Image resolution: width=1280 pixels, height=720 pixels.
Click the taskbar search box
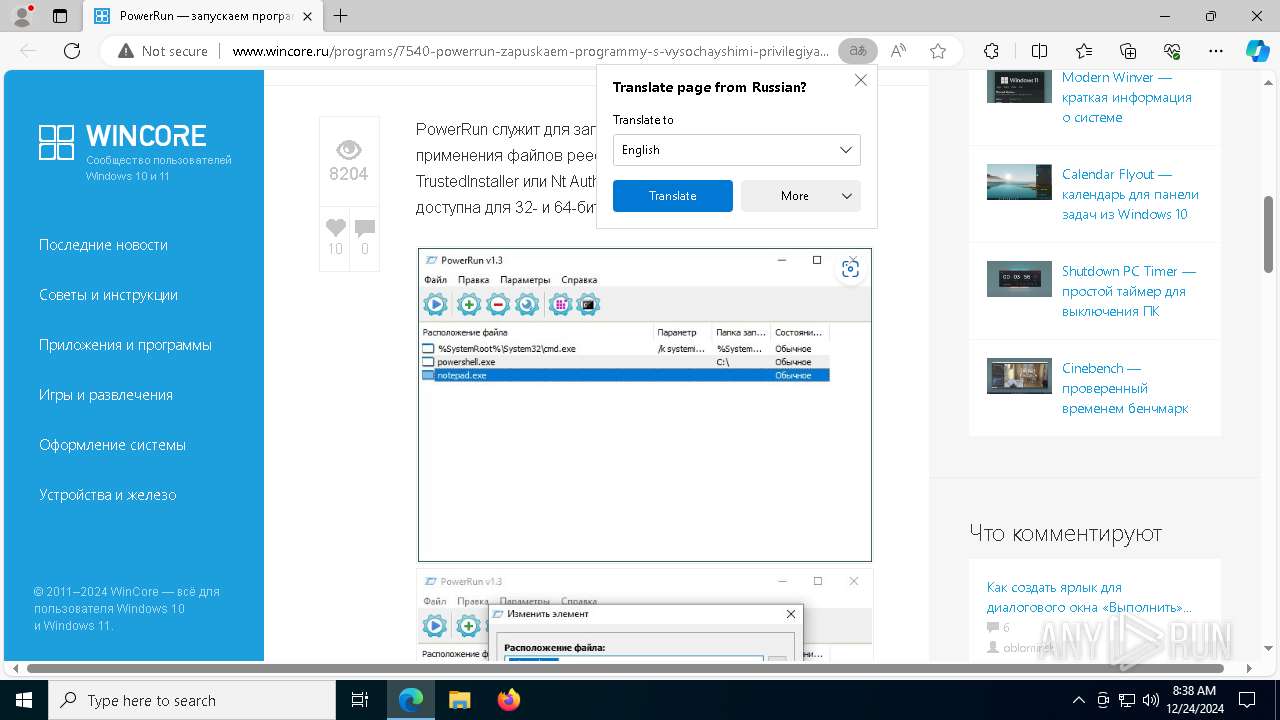[x=192, y=700]
